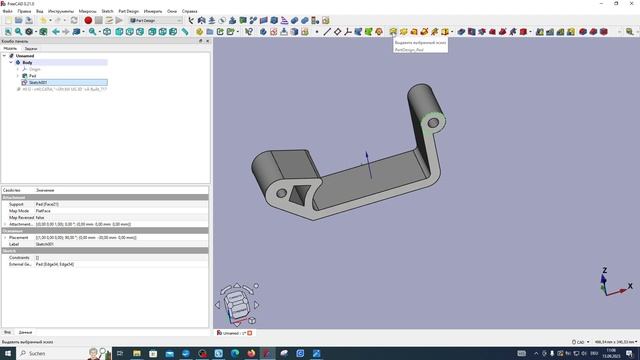Screen dimensions: 640x360
Task: Click the Datum line icon
Action: tap(327, 31)
